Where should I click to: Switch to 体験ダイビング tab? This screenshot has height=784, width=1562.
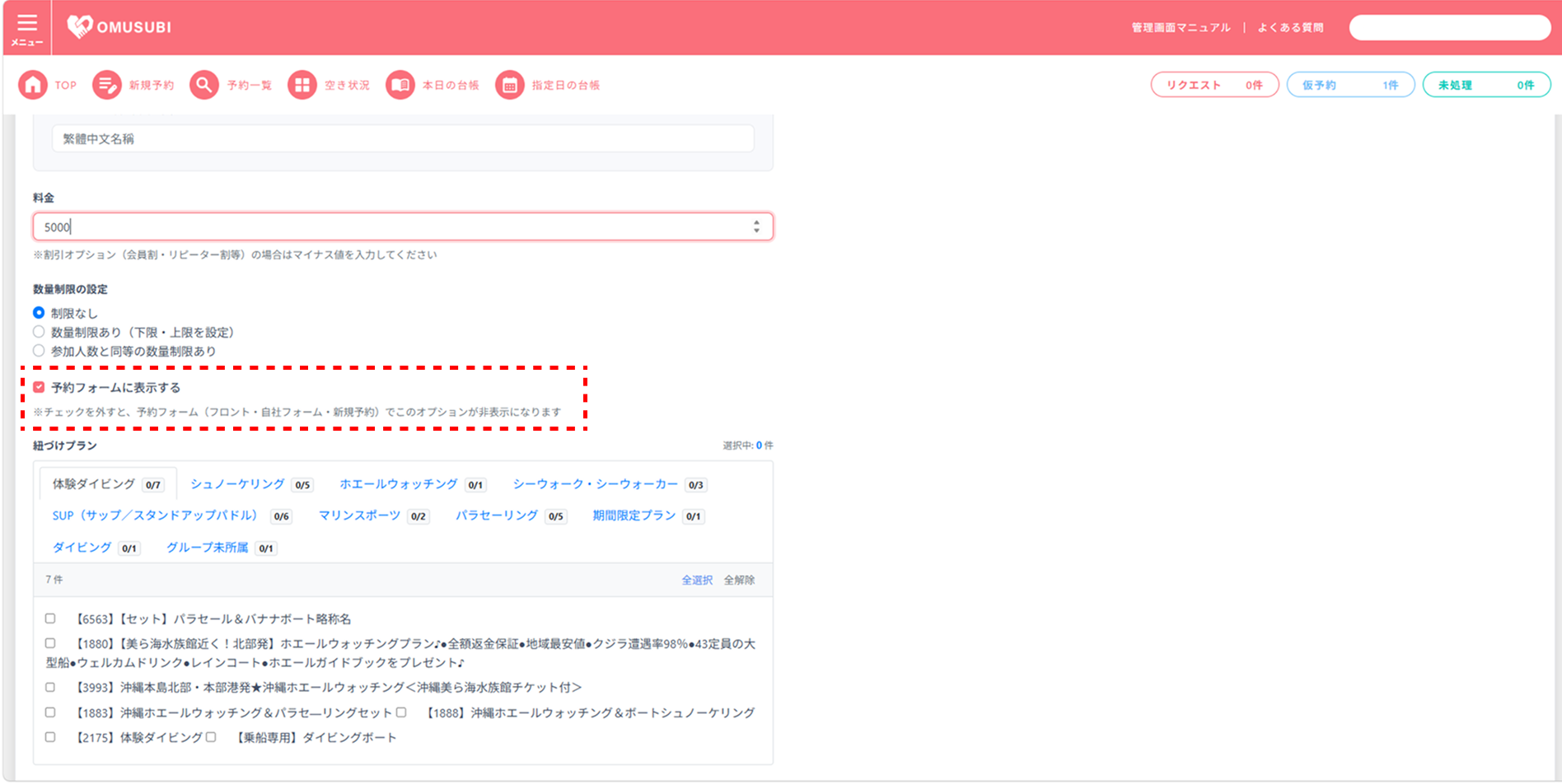point(108,484)
